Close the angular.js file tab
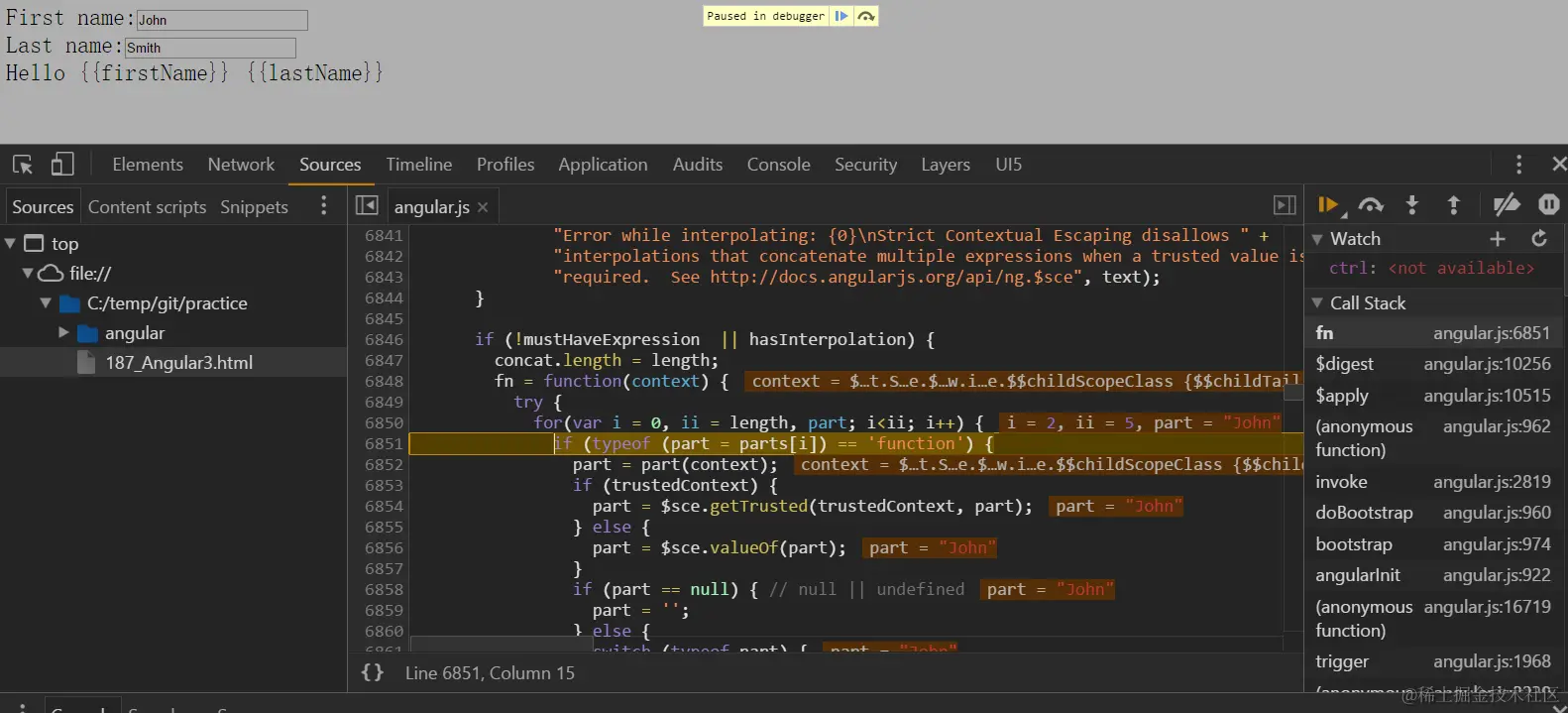 tap(483, 207)
